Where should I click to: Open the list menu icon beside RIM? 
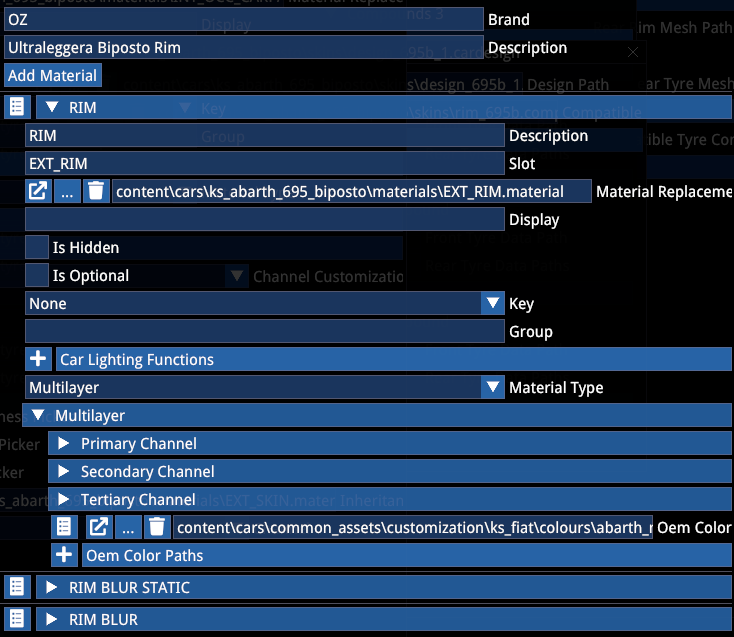[x=17, y=107]
